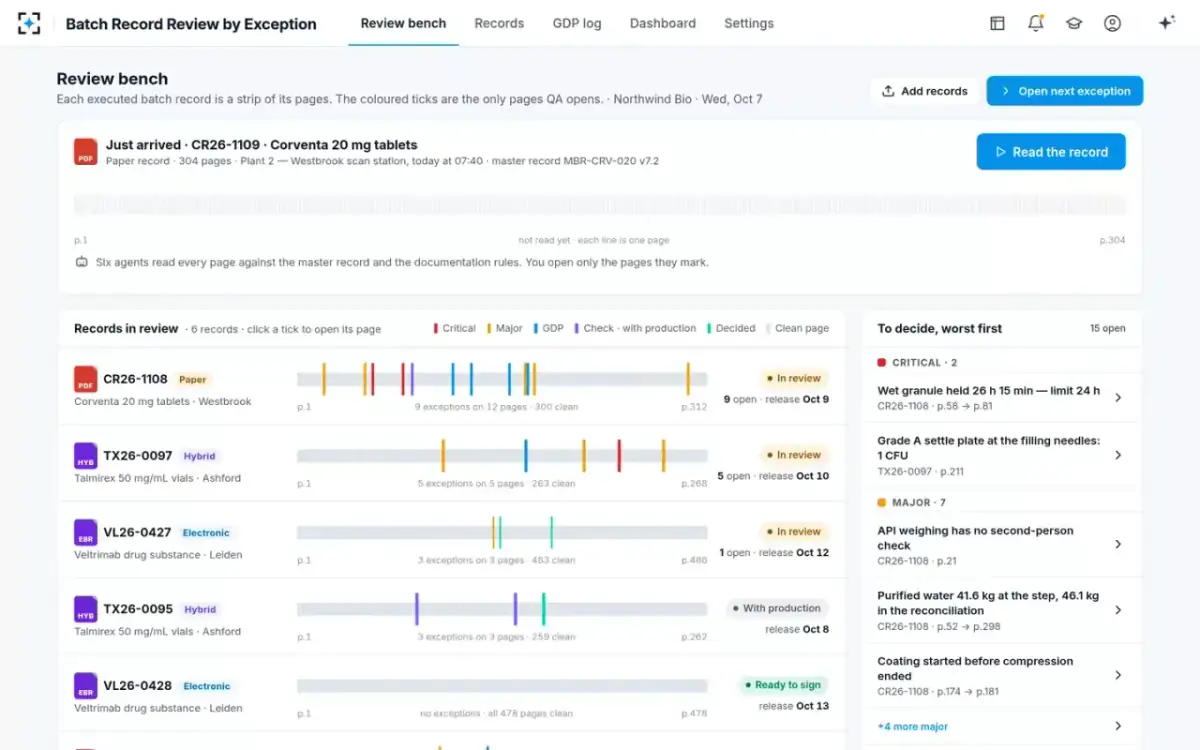The image size is (1200, 750).
Task: Expand Wet granule held 26 h chevron
Action: 1118,398
